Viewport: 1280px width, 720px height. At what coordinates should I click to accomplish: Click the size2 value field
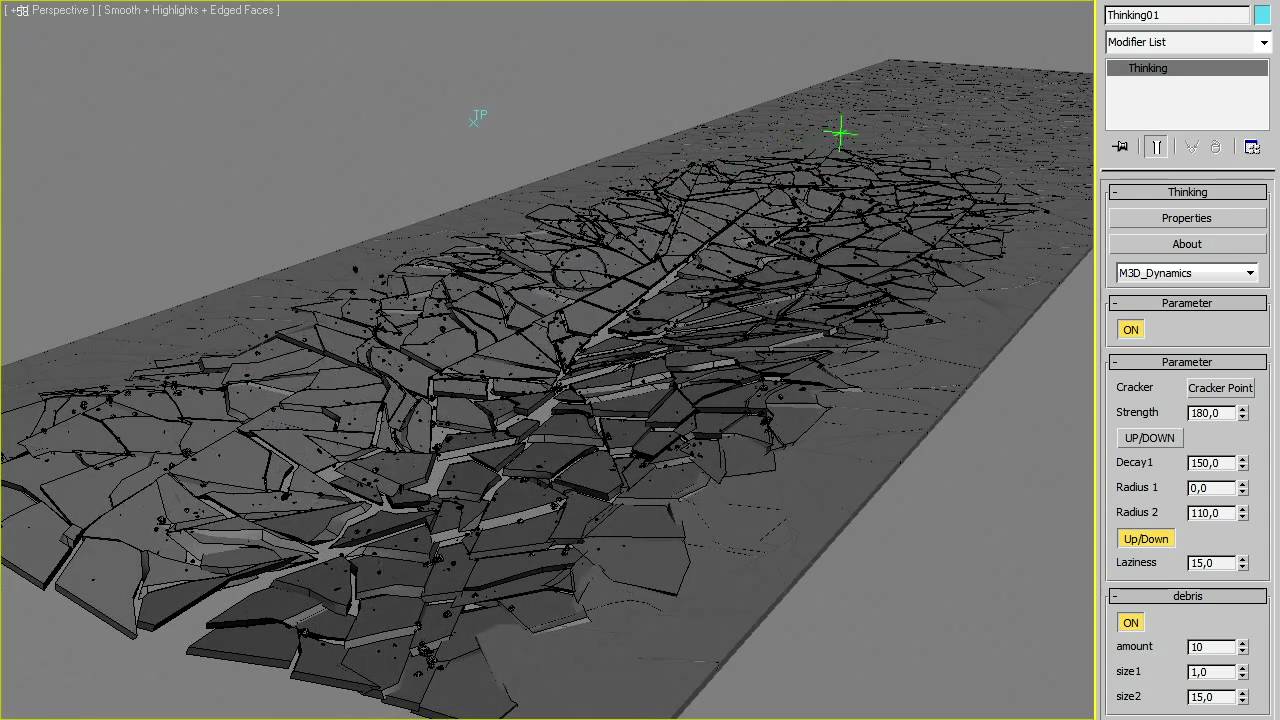[x=1211, y=697]
